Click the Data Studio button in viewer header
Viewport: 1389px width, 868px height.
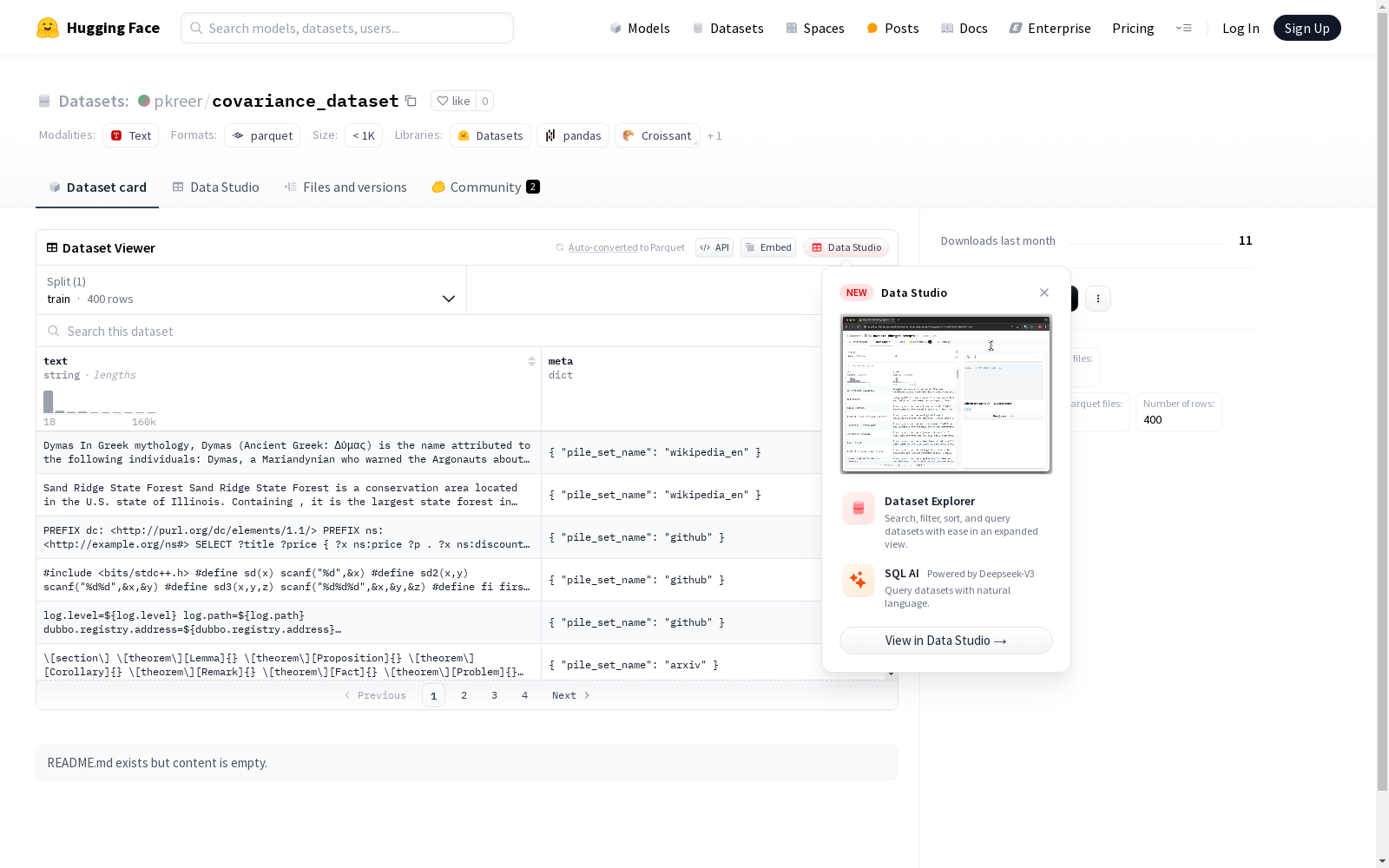[x=846, y=247]
